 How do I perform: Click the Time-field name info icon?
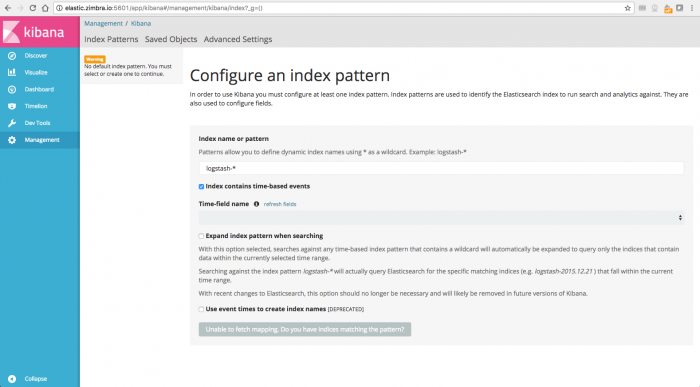256,204
